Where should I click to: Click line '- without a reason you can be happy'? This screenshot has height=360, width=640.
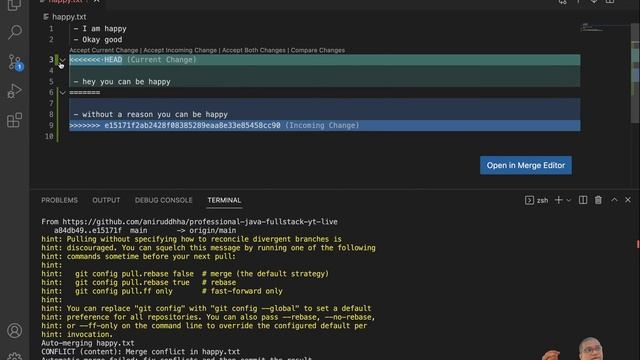coord(151,115)
